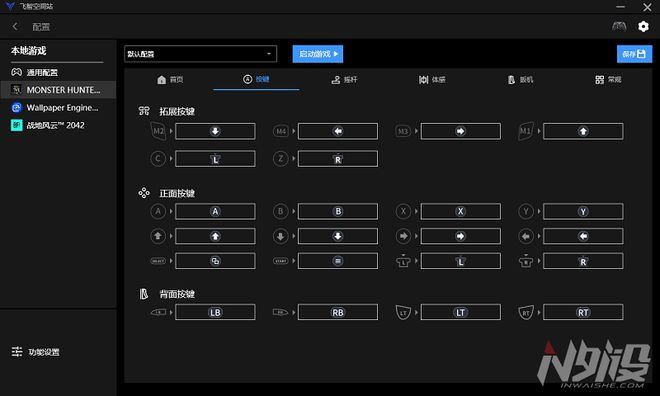The image size is (660, 396).
Task: Select the M2 extended button icon
Action: click(x=158, y=131)
